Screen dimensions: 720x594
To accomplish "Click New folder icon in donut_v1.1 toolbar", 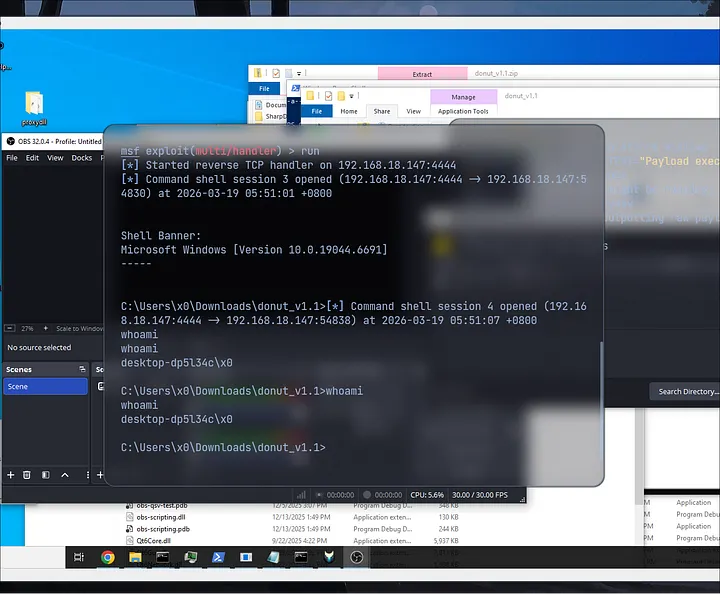I will 341,95.
